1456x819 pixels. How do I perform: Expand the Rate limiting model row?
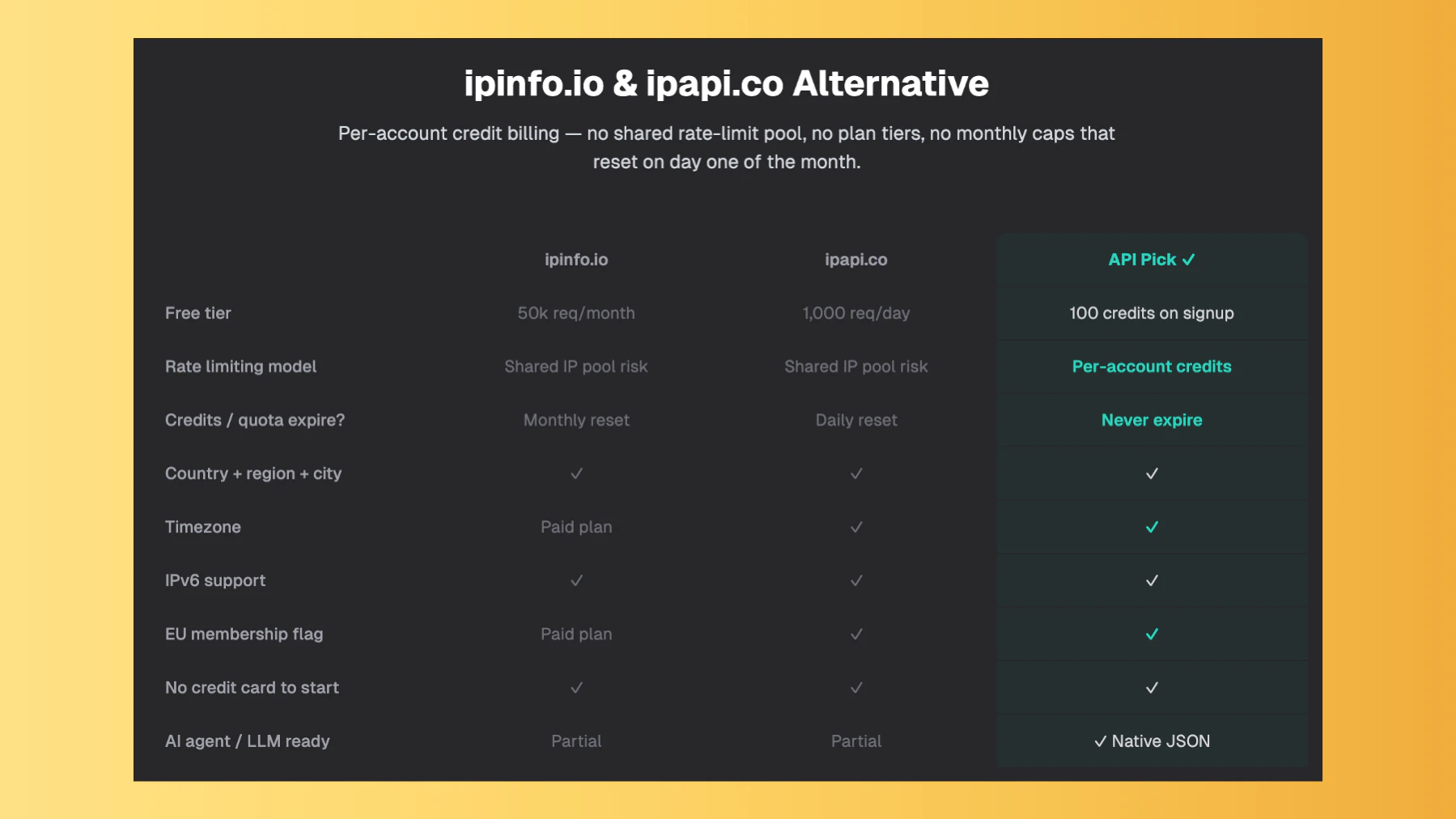pyautogui.click(x=240, y=366)
